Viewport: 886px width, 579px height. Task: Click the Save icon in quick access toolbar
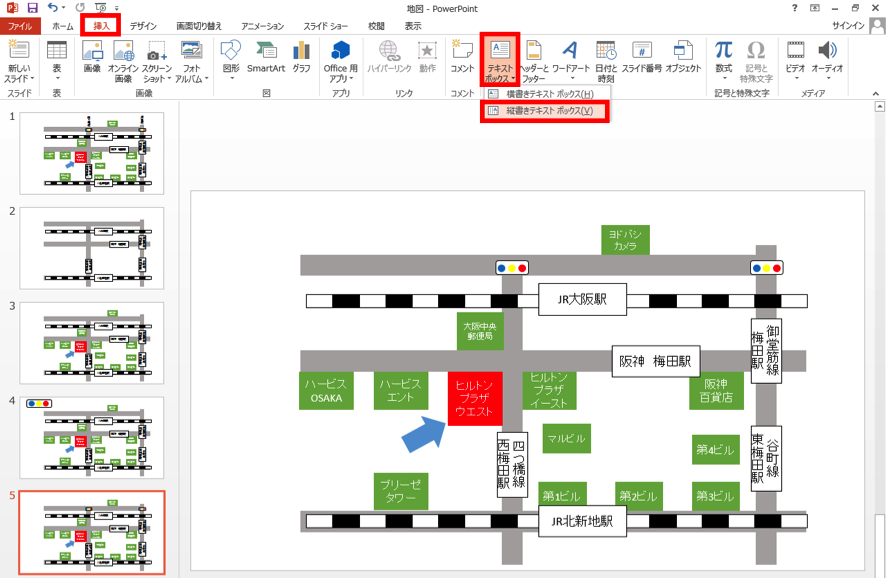(x=32, y=8)
